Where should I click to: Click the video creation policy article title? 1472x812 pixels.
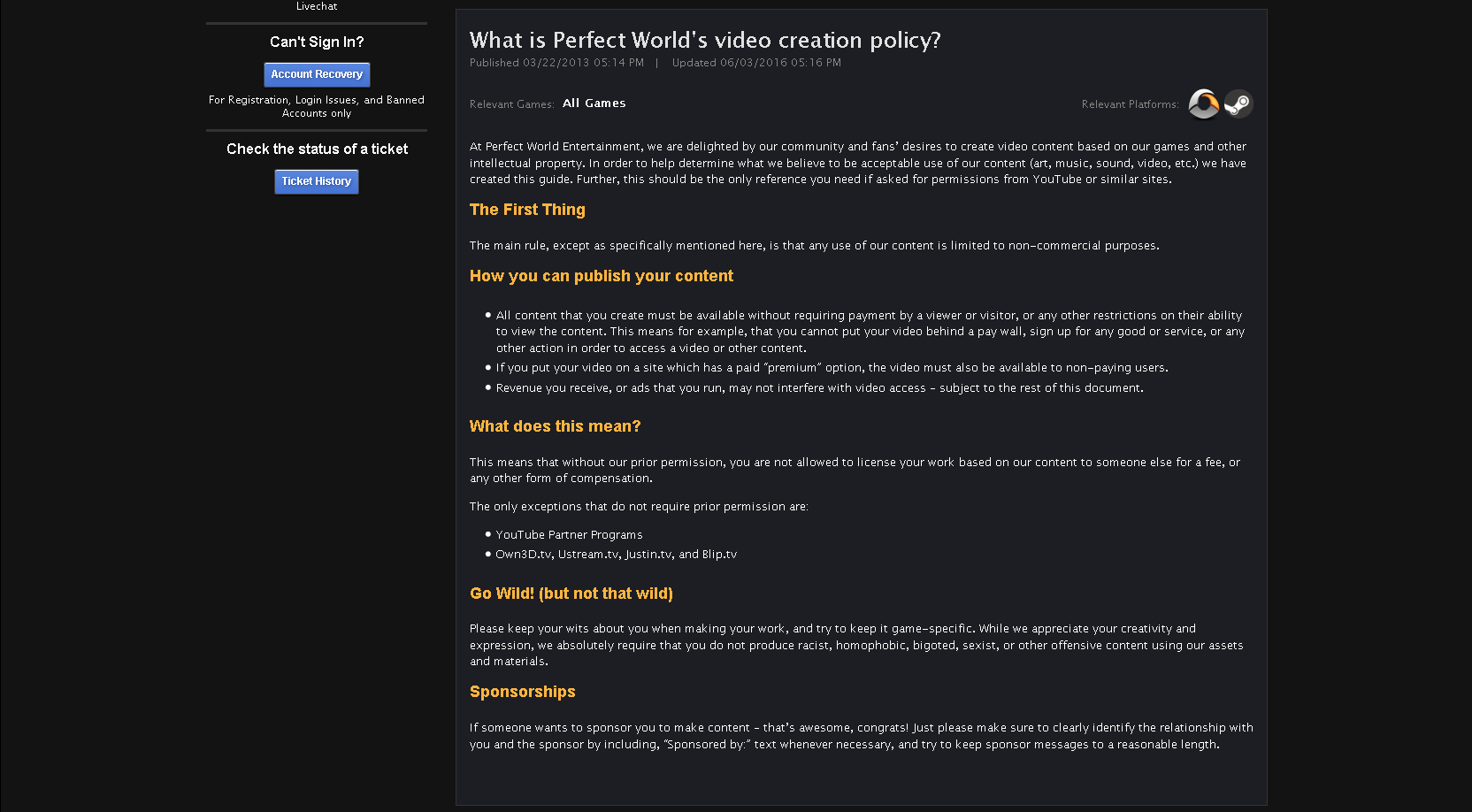pos(705,41)
